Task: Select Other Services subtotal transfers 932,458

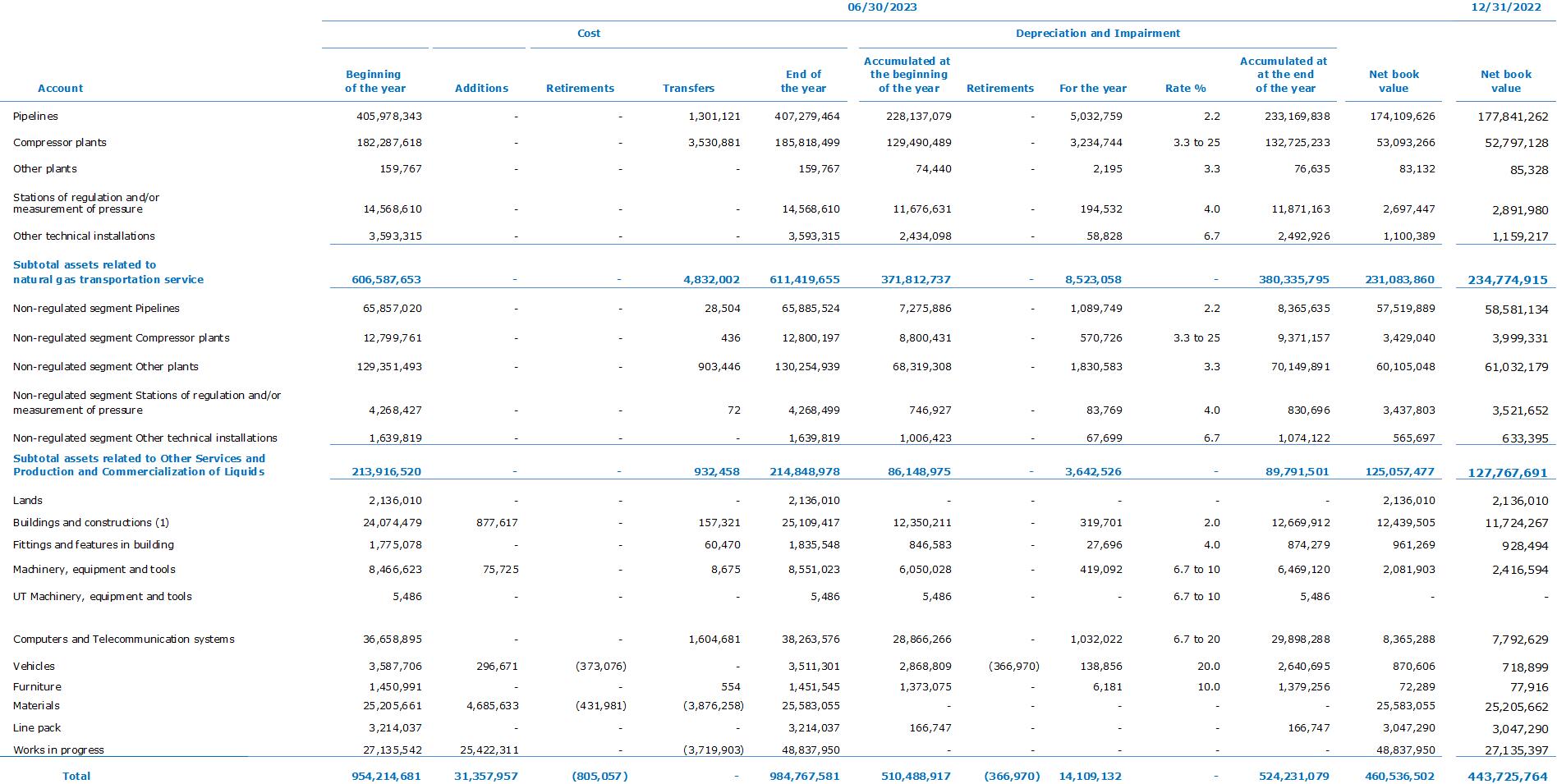Action: click(718, 472)
